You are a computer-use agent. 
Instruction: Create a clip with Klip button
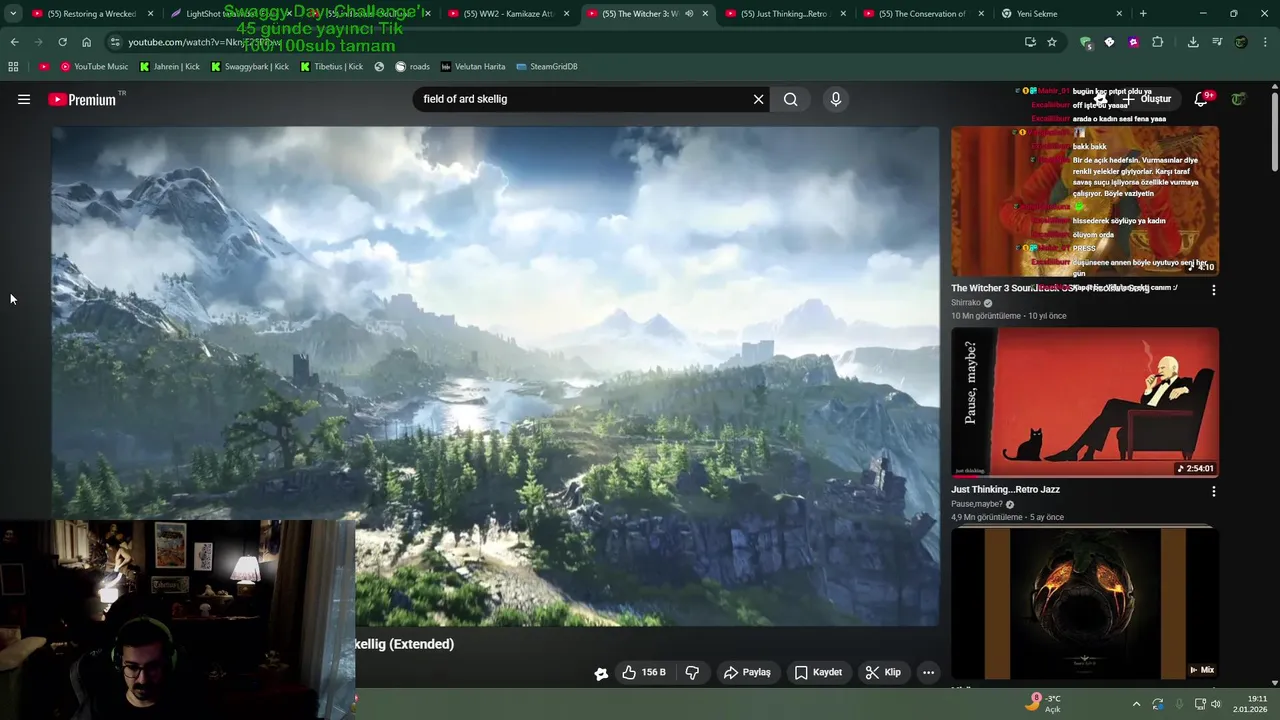point(883,672)
